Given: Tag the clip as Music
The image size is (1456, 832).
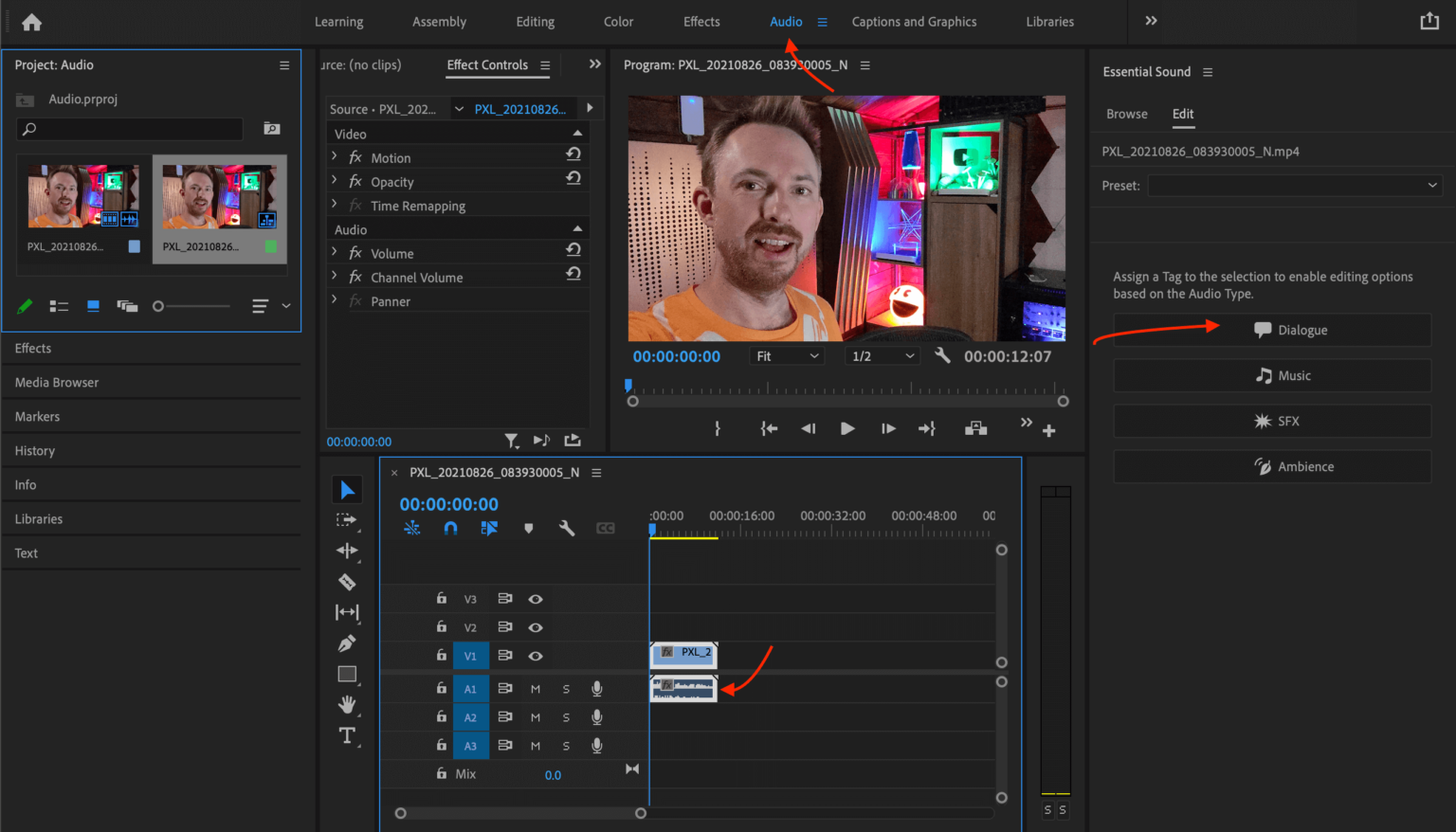Looking at the screenshot, I should [x=1272, y=375].
